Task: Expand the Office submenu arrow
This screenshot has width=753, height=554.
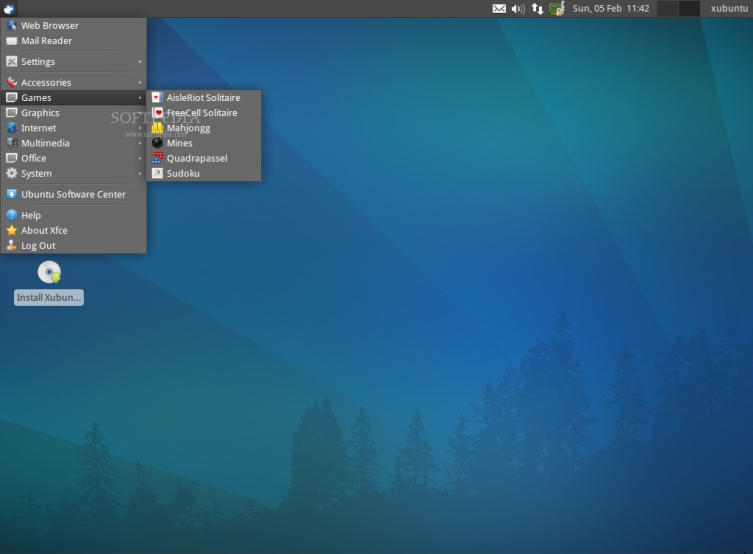Action: [140, 158]
